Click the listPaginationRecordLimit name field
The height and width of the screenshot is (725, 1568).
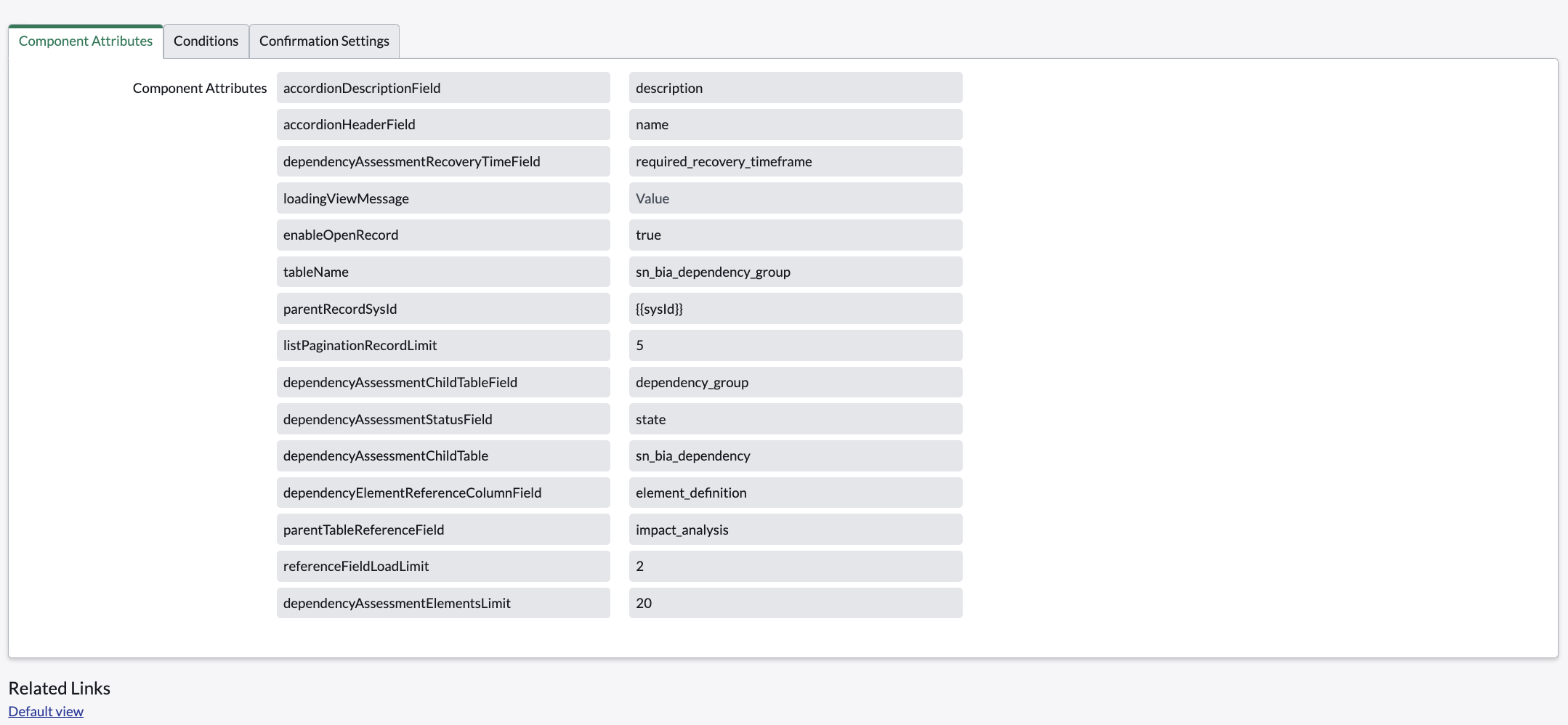[443, 345]
